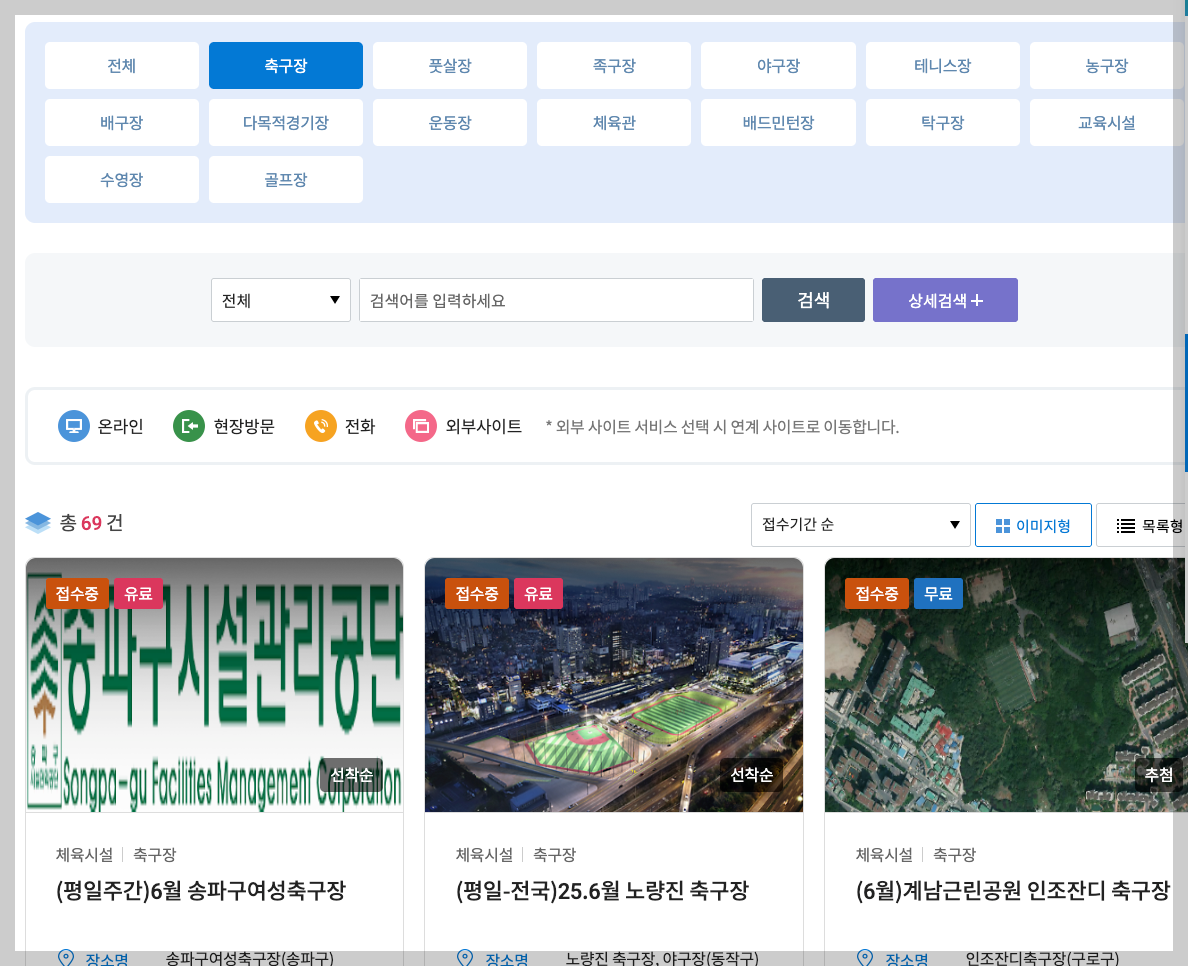Choose the 풋살장 category
Image resolution: width=1188 pixels, height=966 pixels.
tap(449, 65)
